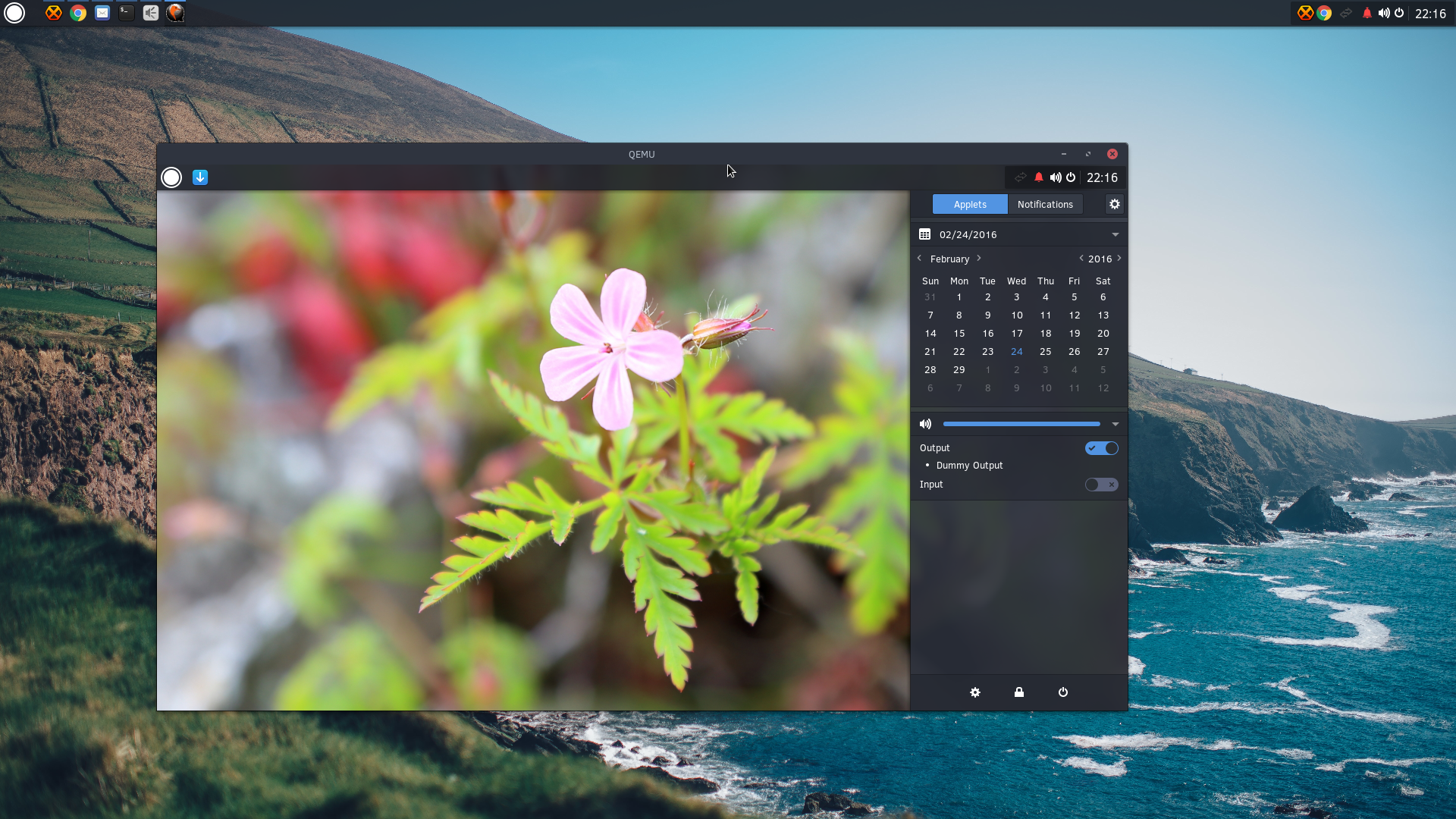Toggle the Output switch off
This screenshot has height=819, width=1456.
tap(1102, 448)
